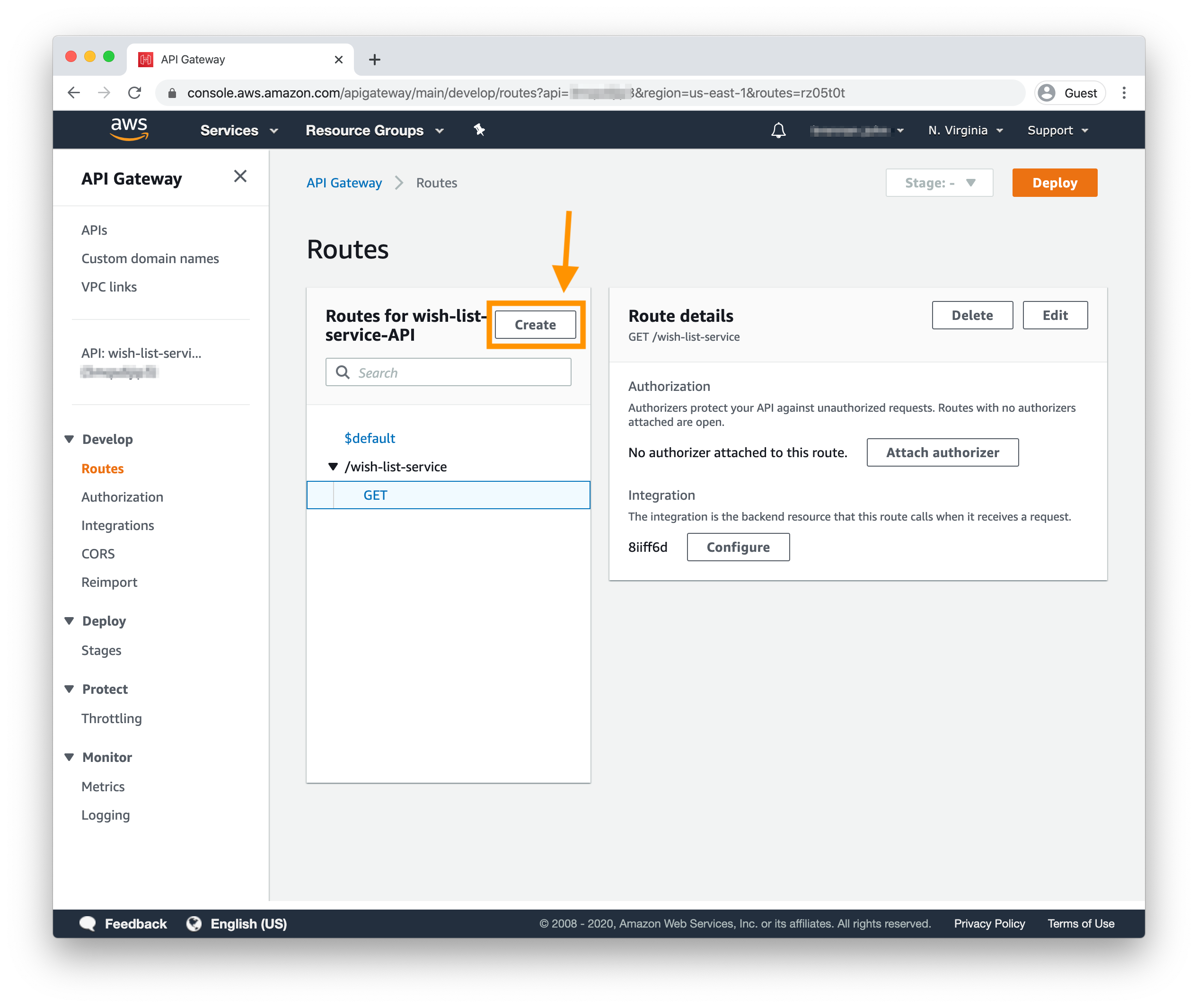Reload the page with refresh icon
The height and width of the screenshot is (1008, 1198).
pyautogui.click(x=135, y=93)
